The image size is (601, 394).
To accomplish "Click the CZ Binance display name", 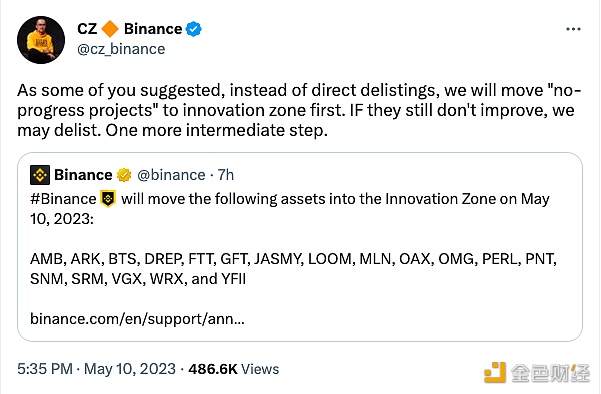I will pyautogui.click(x=130, y=29).
